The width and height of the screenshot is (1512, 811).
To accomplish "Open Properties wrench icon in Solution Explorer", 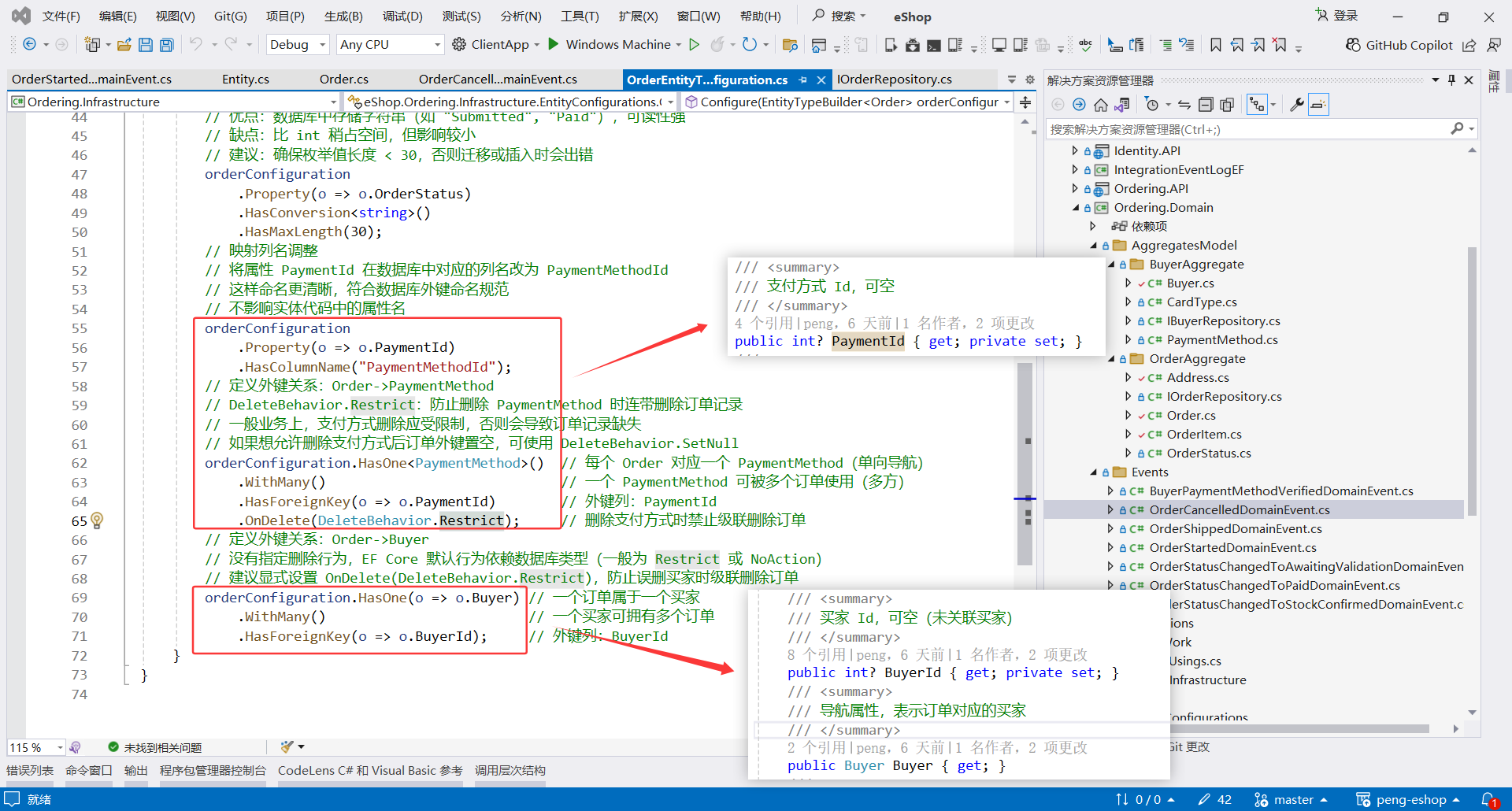I will [1296, 105].
